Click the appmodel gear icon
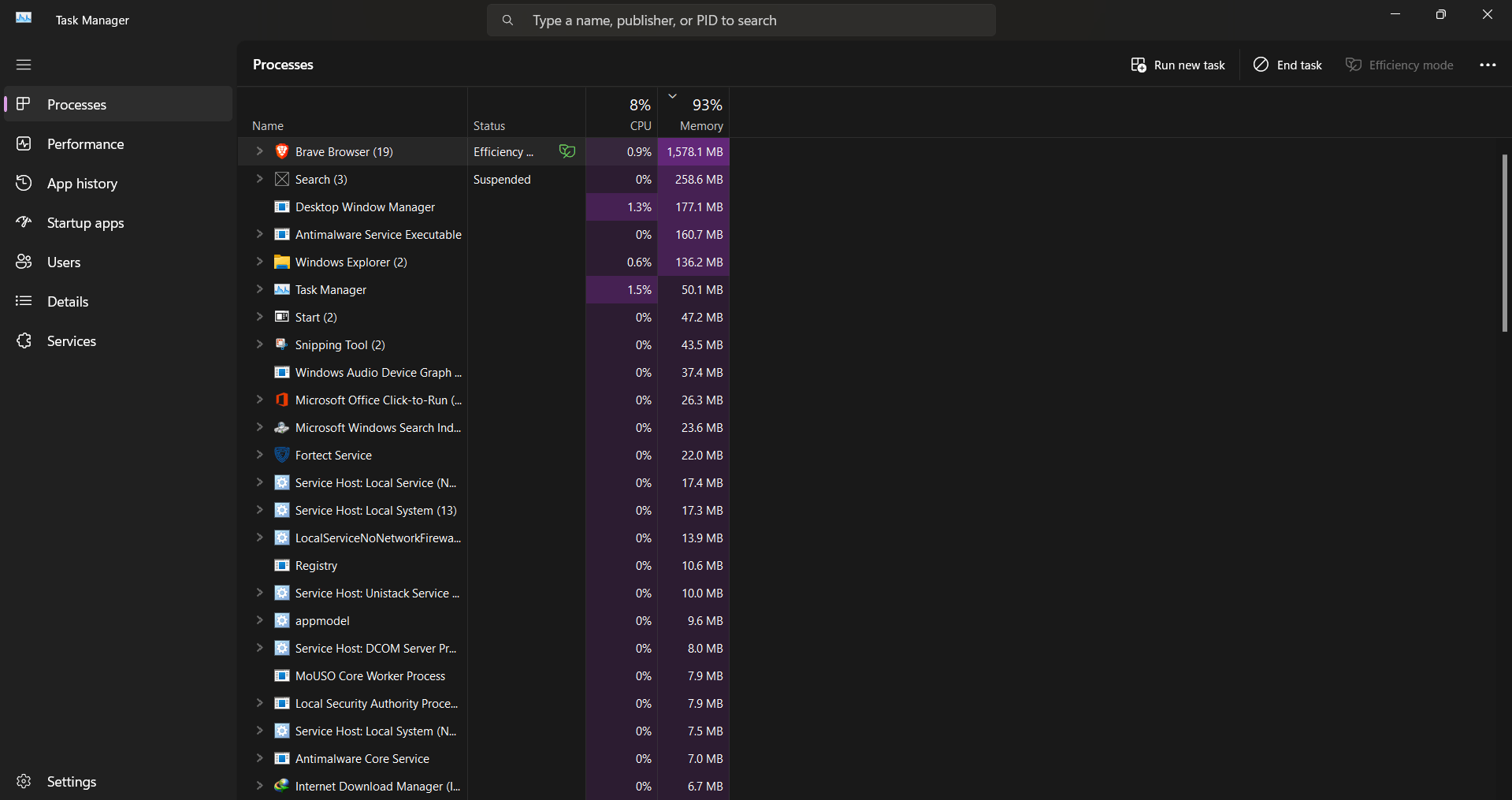 [x=281, y=620]
